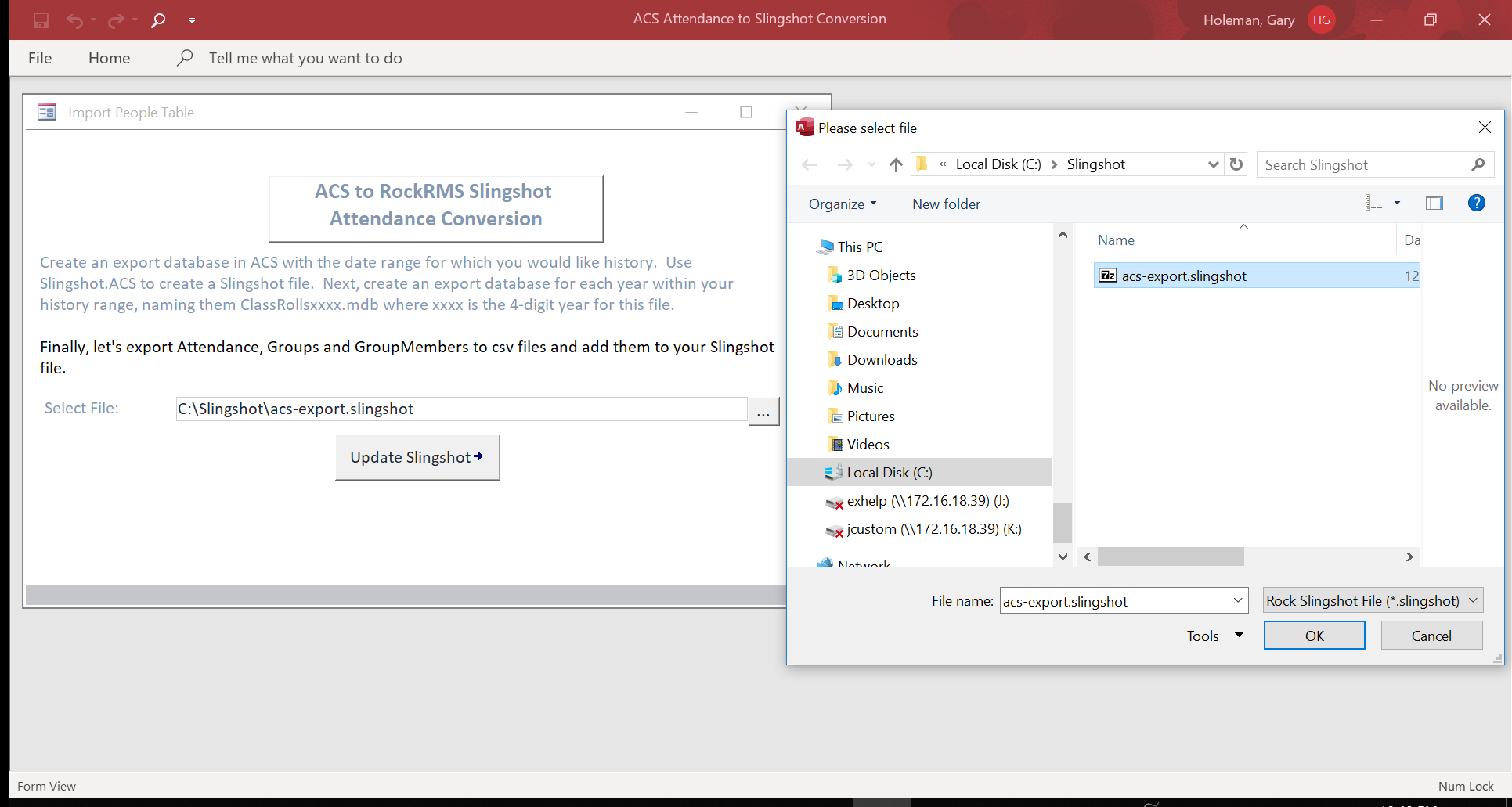This screenshot has height=807, width=1512.
Task: Click the File name input field
Action: pos(1114,601)
